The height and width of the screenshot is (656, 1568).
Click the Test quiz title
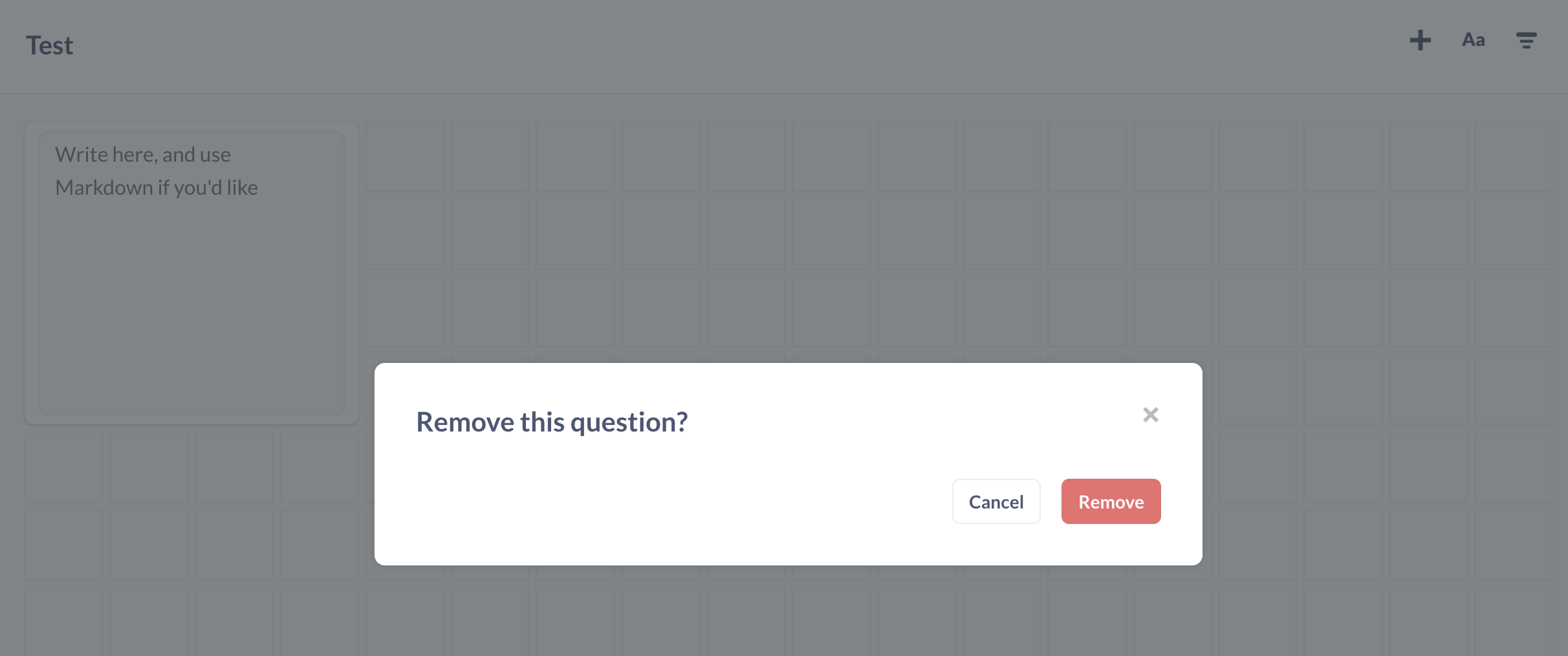point(49,45)
